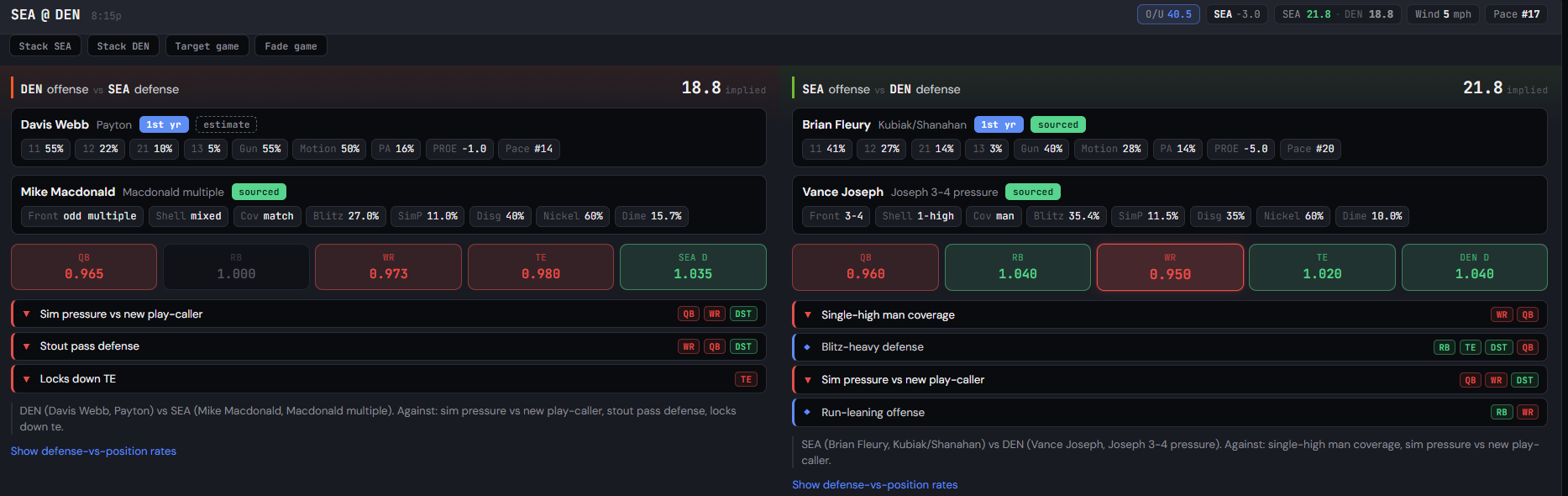Viewport: 1568px width, 496px height.
Task: Select the DEN WR 0.973 tile
Action: (x=388, y=267)
